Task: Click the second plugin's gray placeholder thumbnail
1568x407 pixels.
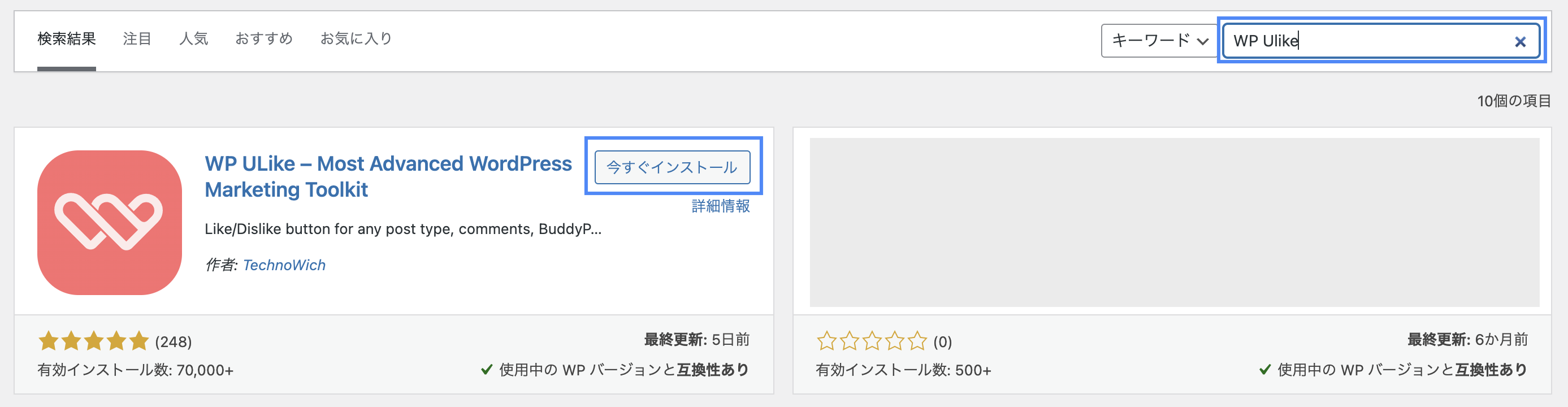Action: point(1173,222)
